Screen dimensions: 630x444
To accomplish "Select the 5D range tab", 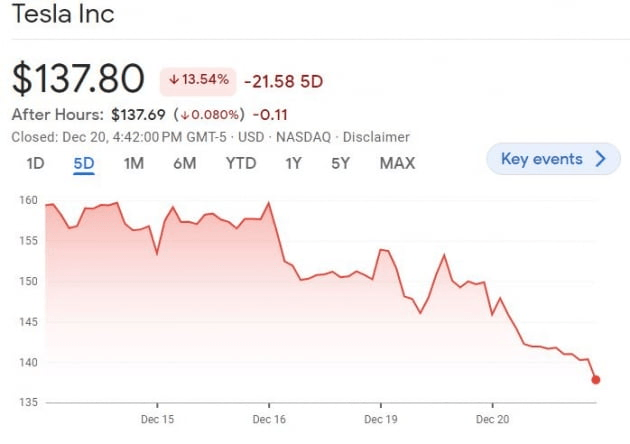I will [x=84, y=163].
